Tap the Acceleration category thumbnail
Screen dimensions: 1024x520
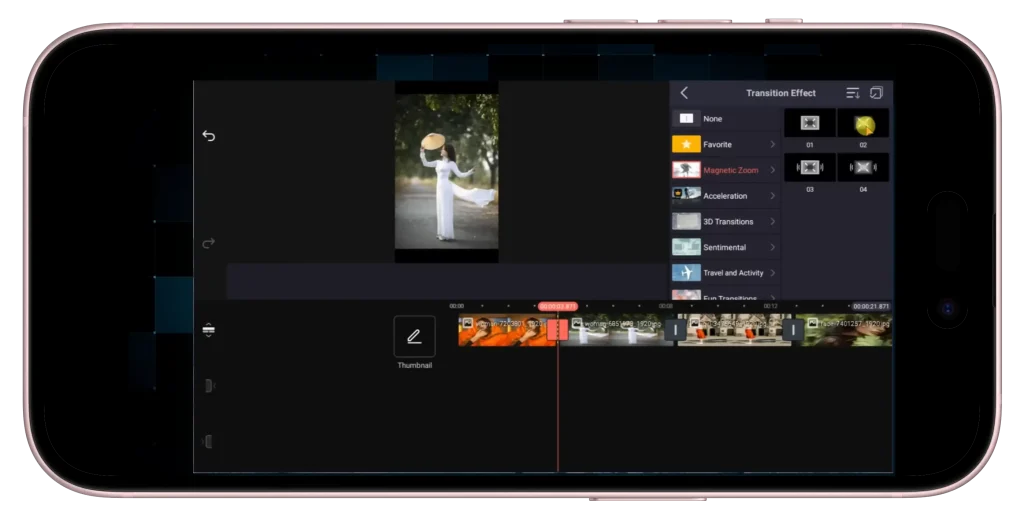tap(686, 195)
